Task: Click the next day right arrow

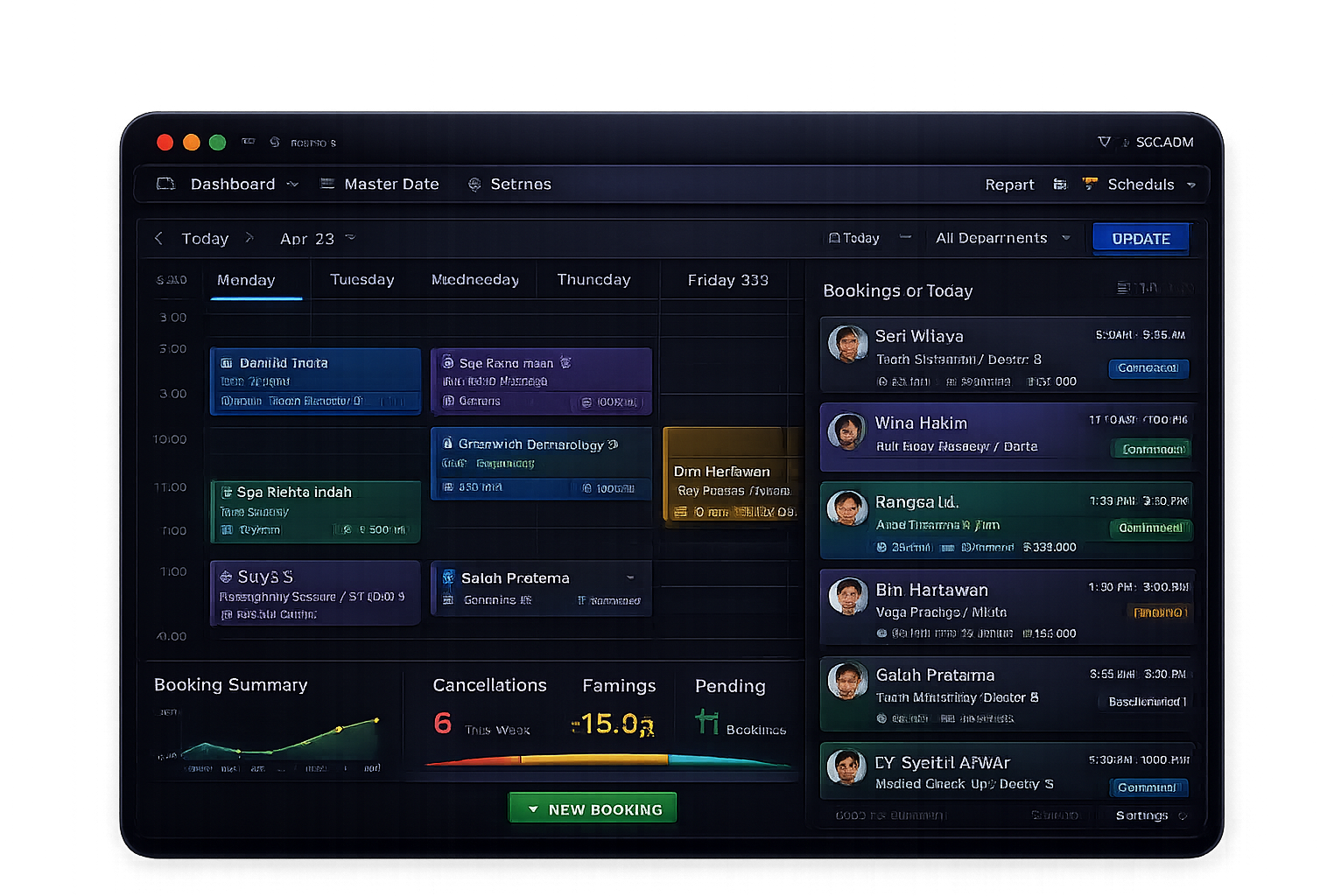Action: pyautogui.click(x=249, y=238)
